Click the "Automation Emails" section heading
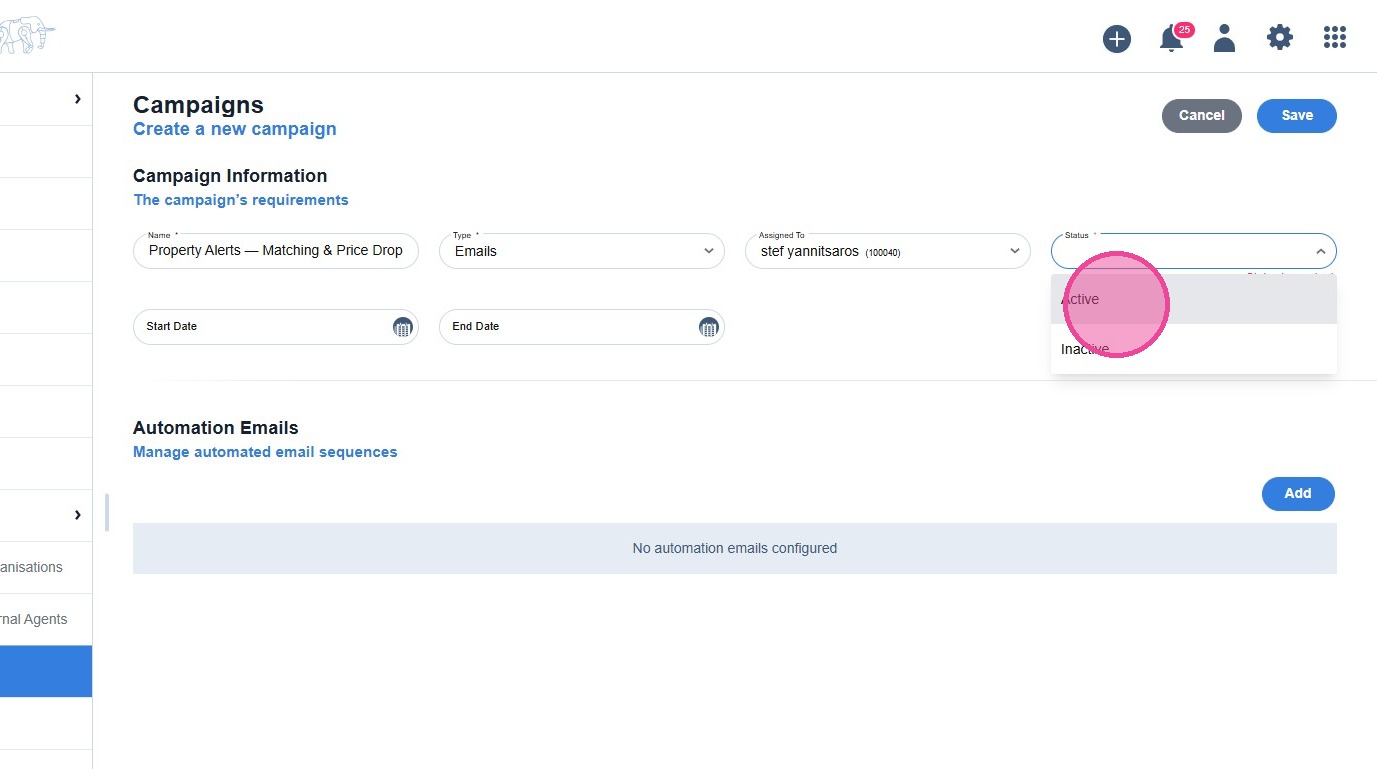Image resolution: width=1377 pixels, height=769 pixels. click(216, 428)
